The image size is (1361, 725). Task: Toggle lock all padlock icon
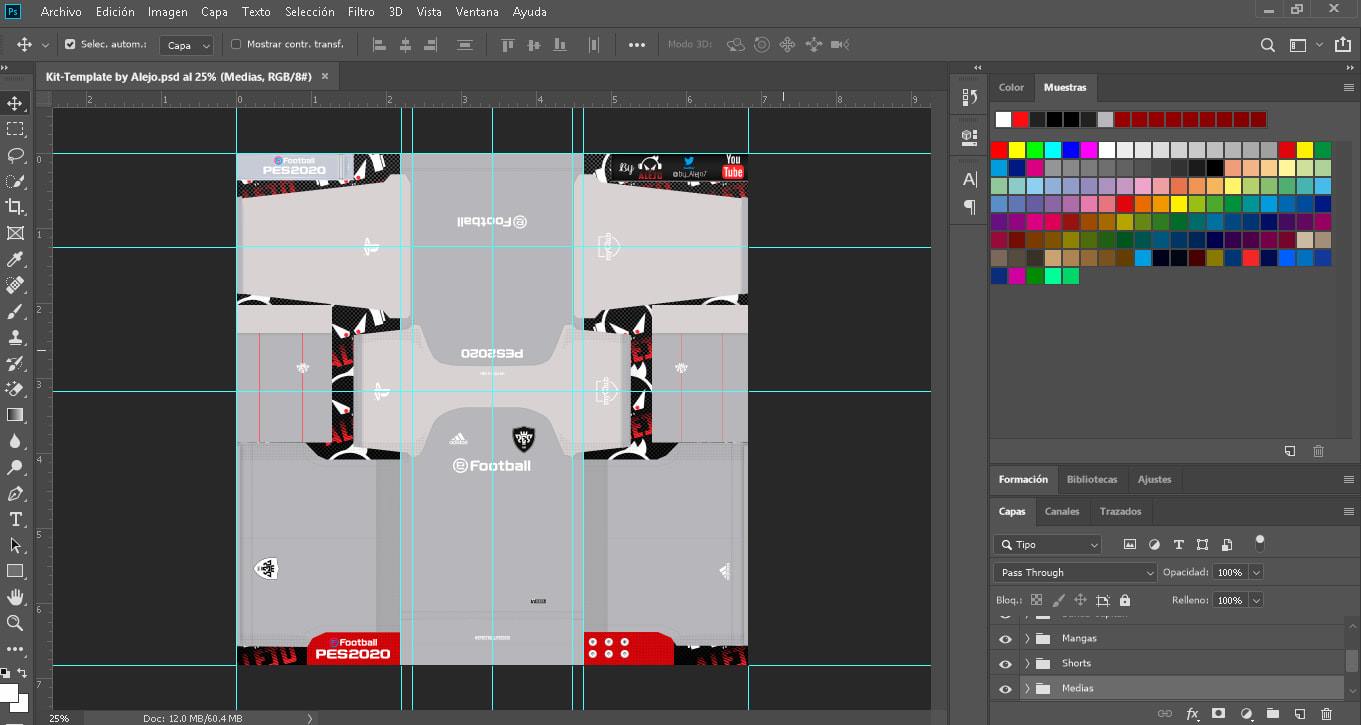pos(1125,600)
